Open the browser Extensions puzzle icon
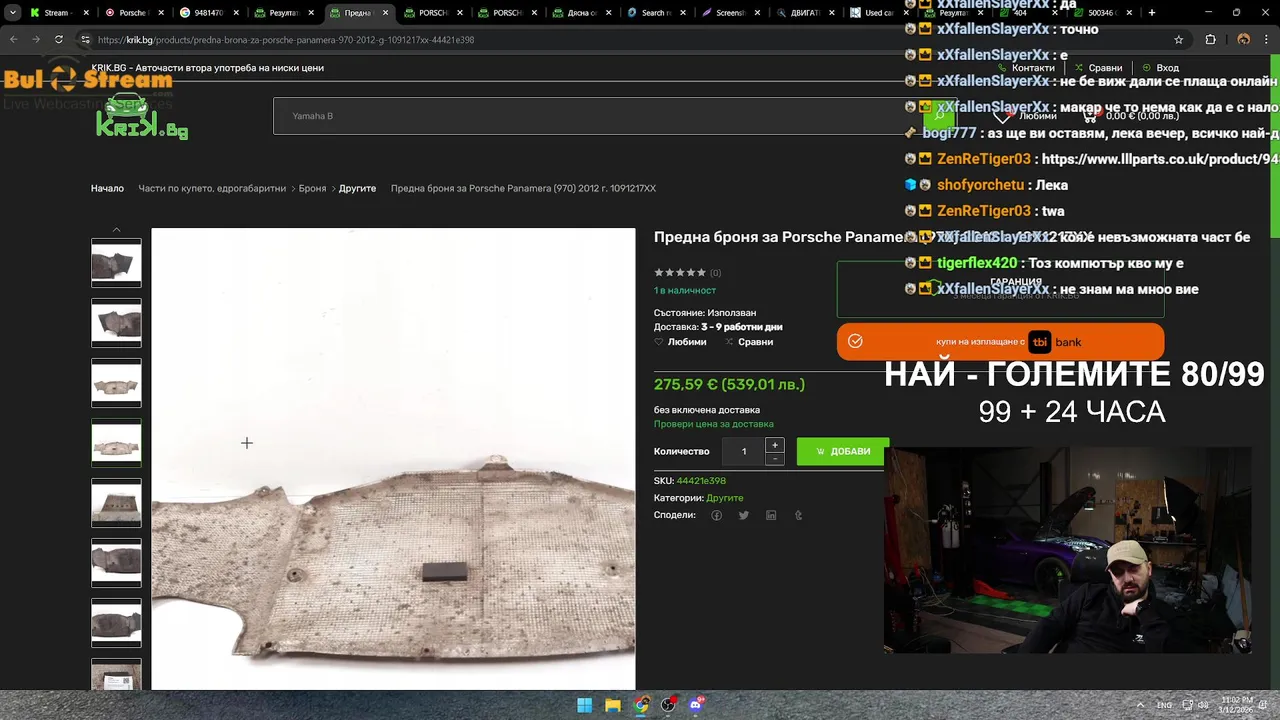Image resolution: width=1280 pixels, height=720 pixels. click(1210, 39)
